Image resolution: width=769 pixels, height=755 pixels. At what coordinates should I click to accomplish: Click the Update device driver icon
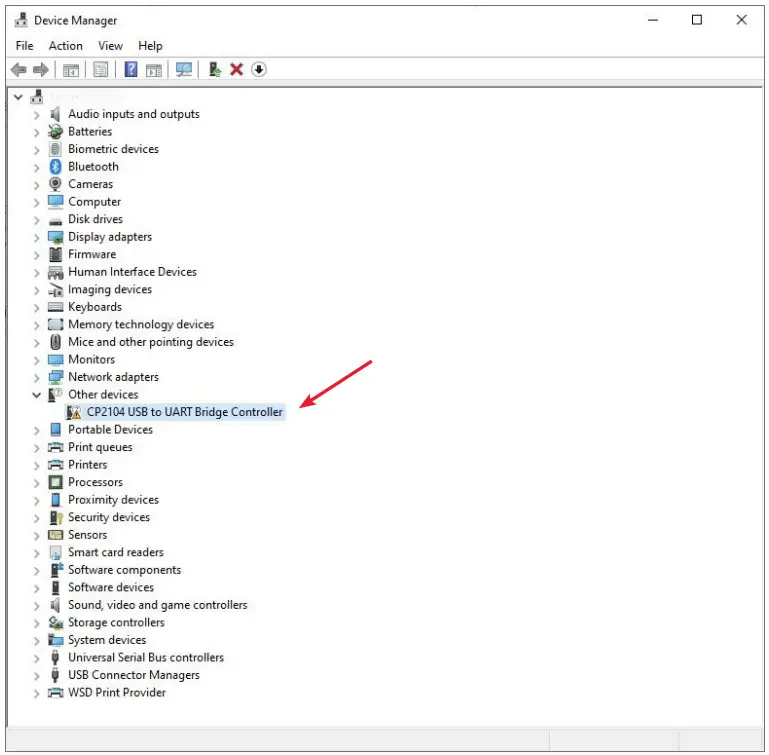tap(214, 69)
